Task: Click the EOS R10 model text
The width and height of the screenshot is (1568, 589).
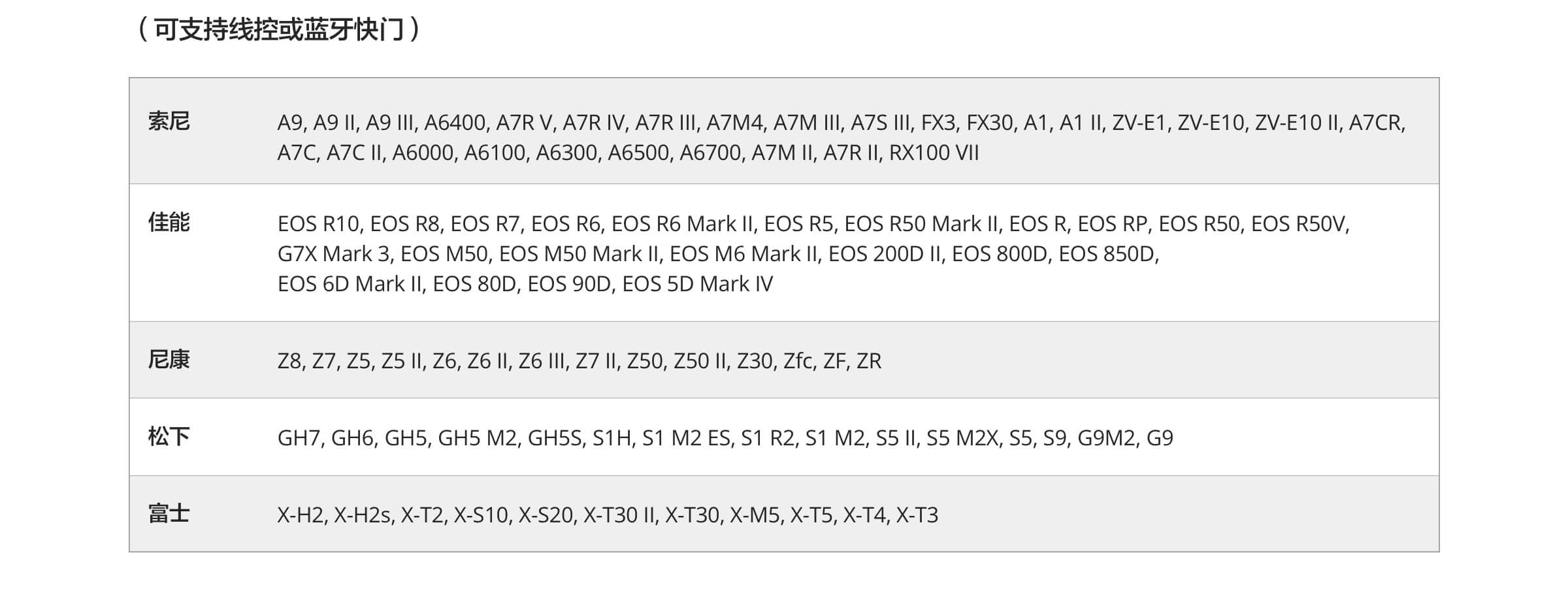Action: click(318, 224)
